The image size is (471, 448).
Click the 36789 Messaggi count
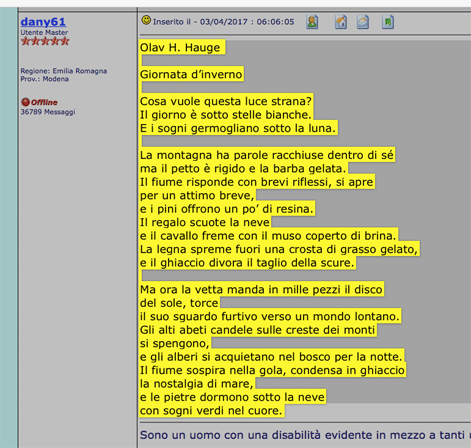click(x=48, y=112)
